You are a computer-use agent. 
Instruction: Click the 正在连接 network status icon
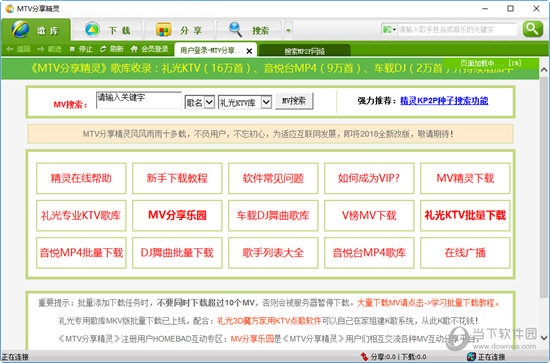tap(471, 357)
